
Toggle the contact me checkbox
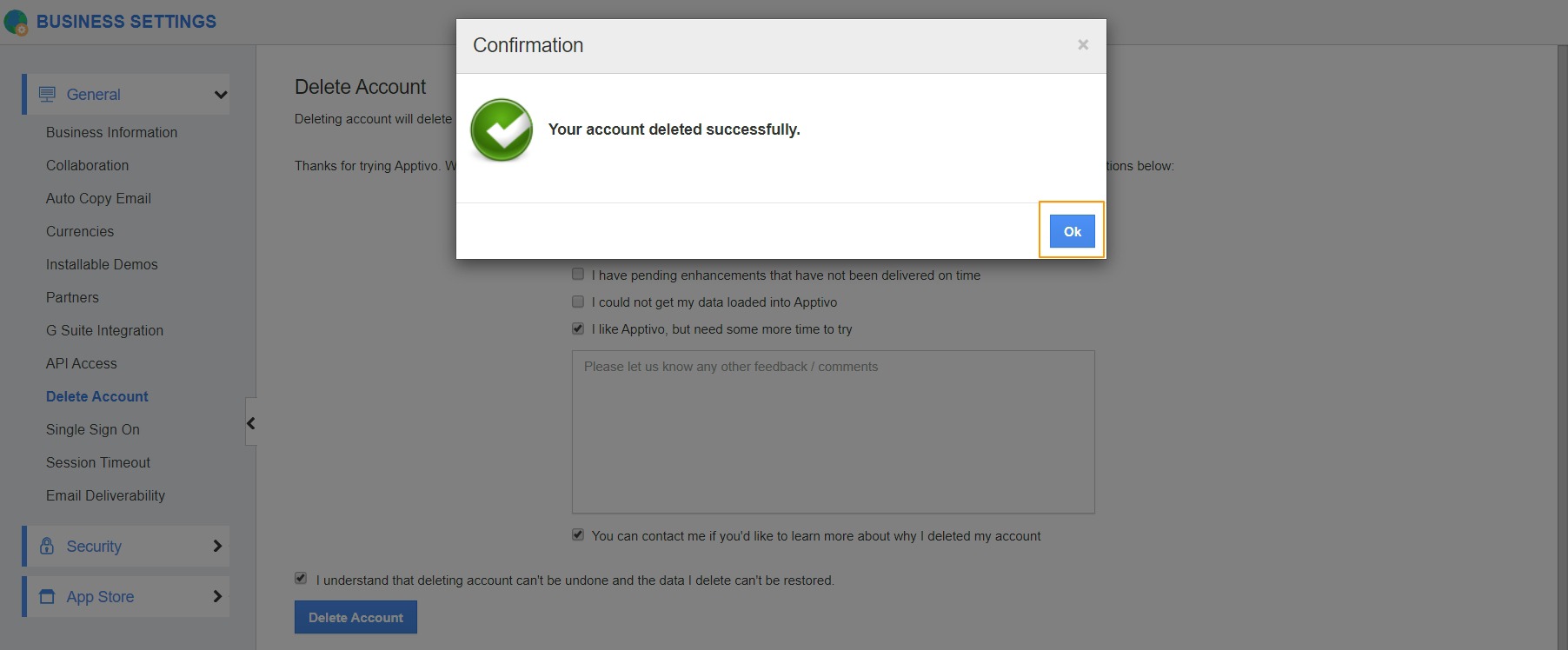578,535
